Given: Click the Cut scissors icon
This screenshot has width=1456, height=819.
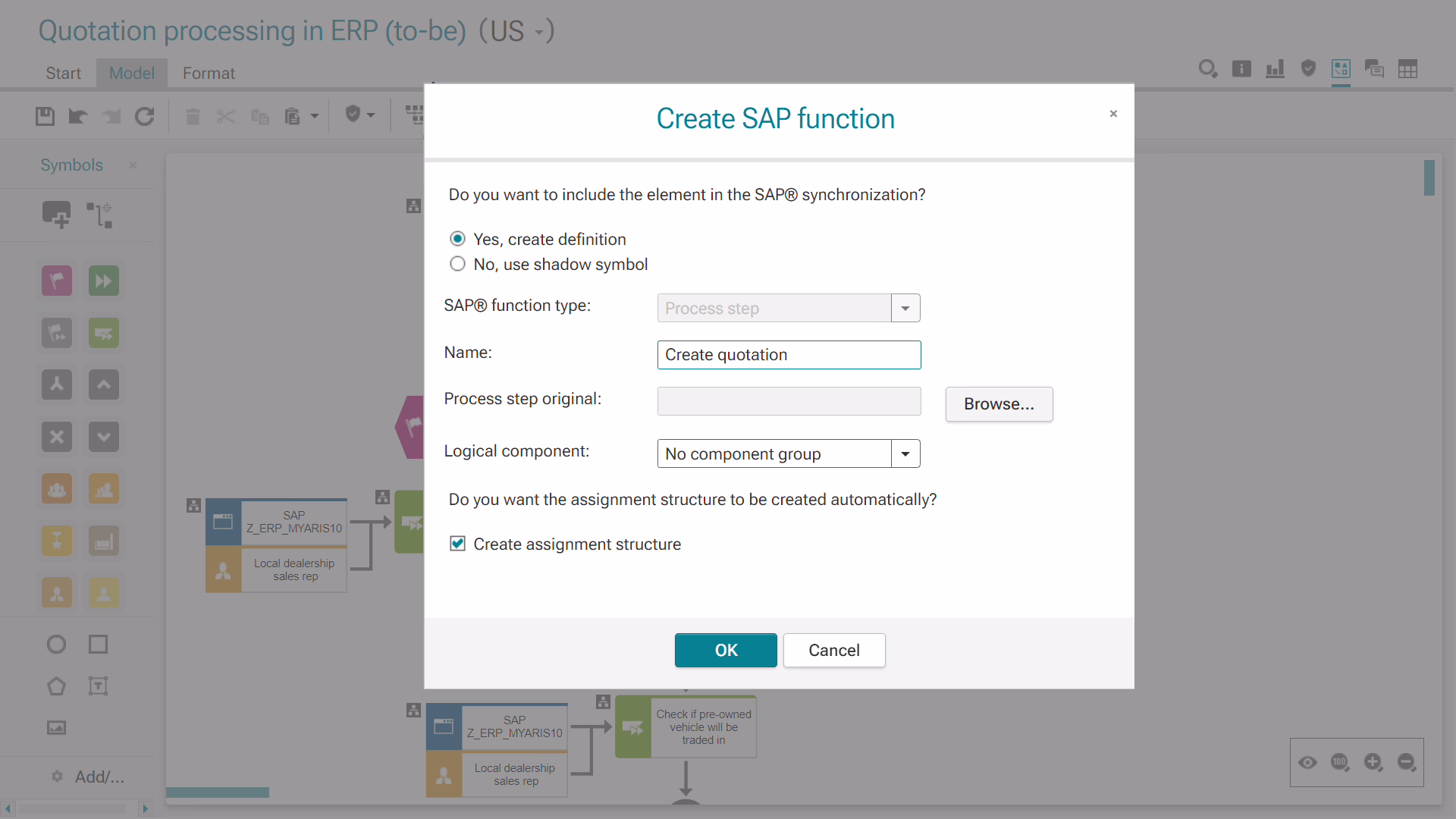Looking at the screenshot, I should point(226,116).
